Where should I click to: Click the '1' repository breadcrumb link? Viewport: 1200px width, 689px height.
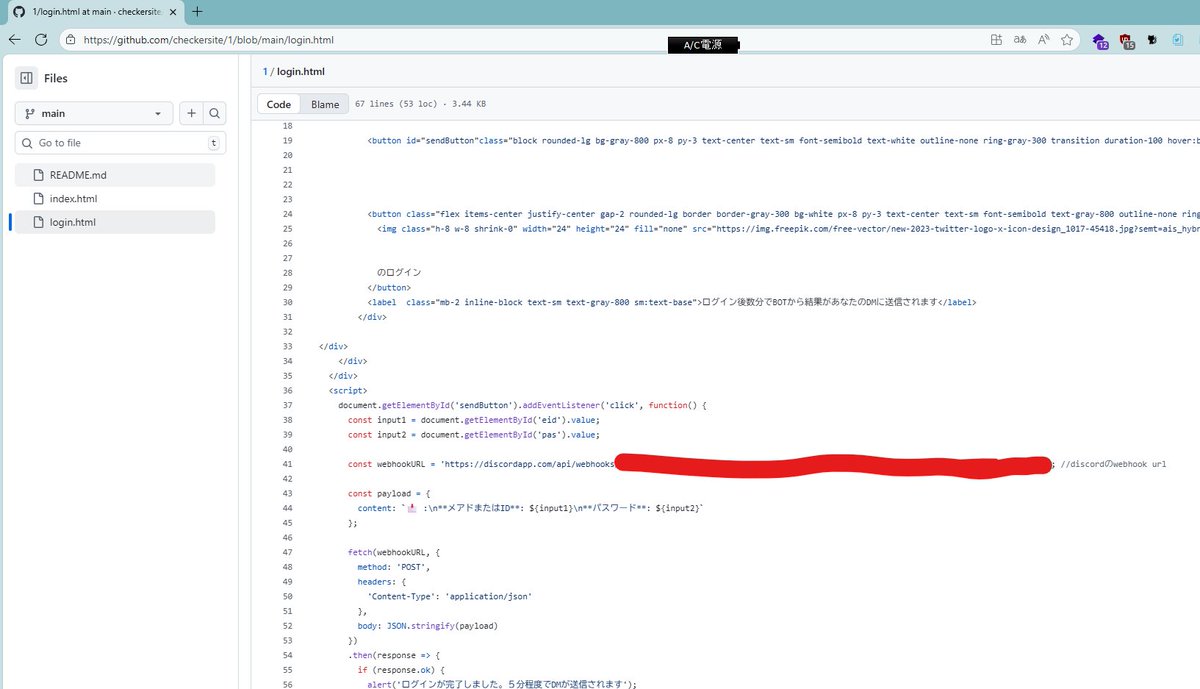pos(265,72)
